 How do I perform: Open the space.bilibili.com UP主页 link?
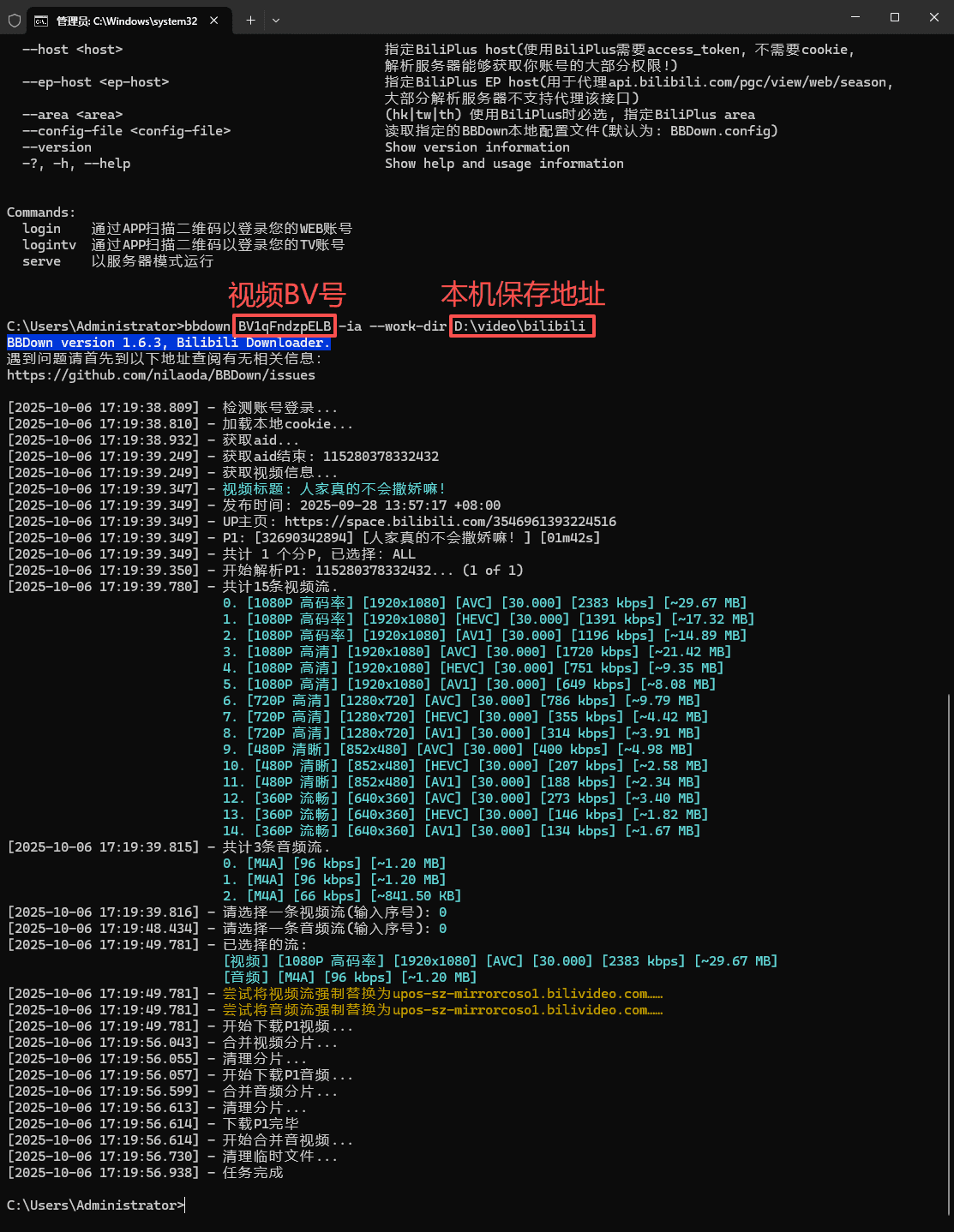click(x=450, y=522)
